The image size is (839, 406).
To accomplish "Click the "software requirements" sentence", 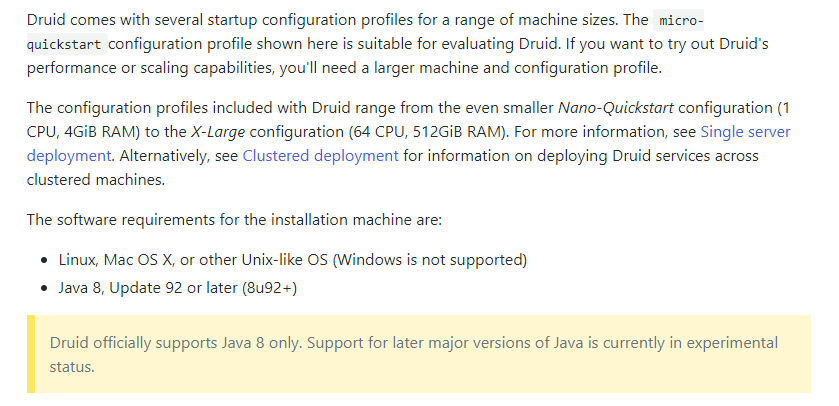I will point(234,220).
